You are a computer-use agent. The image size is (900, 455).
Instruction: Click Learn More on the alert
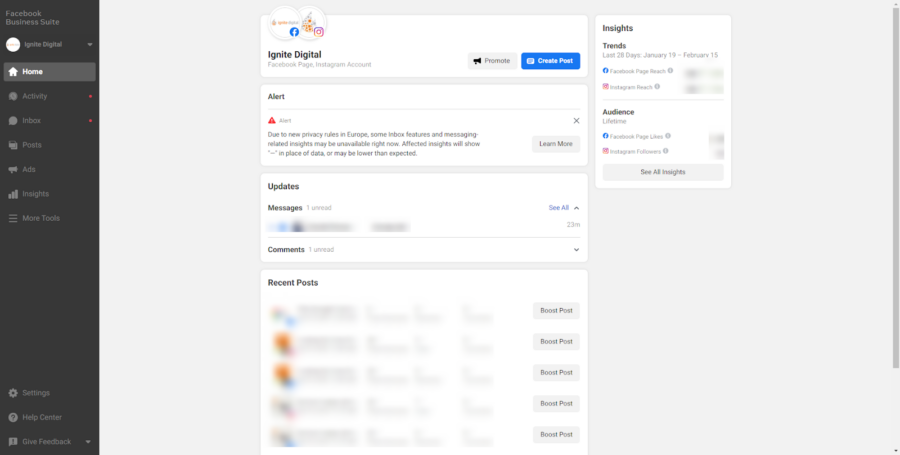tap(556, 144)
